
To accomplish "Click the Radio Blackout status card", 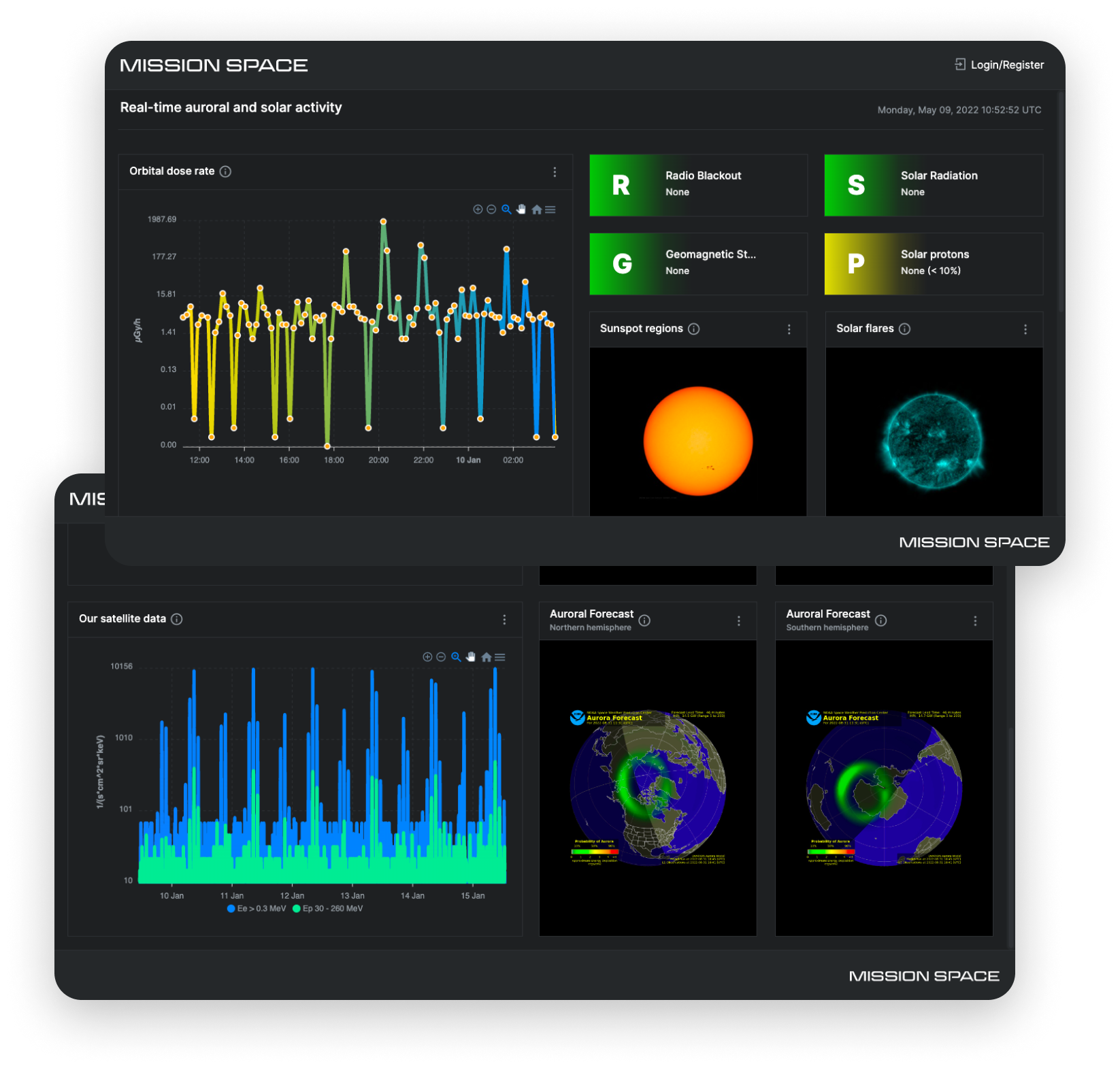I will (x=697, y=185).
